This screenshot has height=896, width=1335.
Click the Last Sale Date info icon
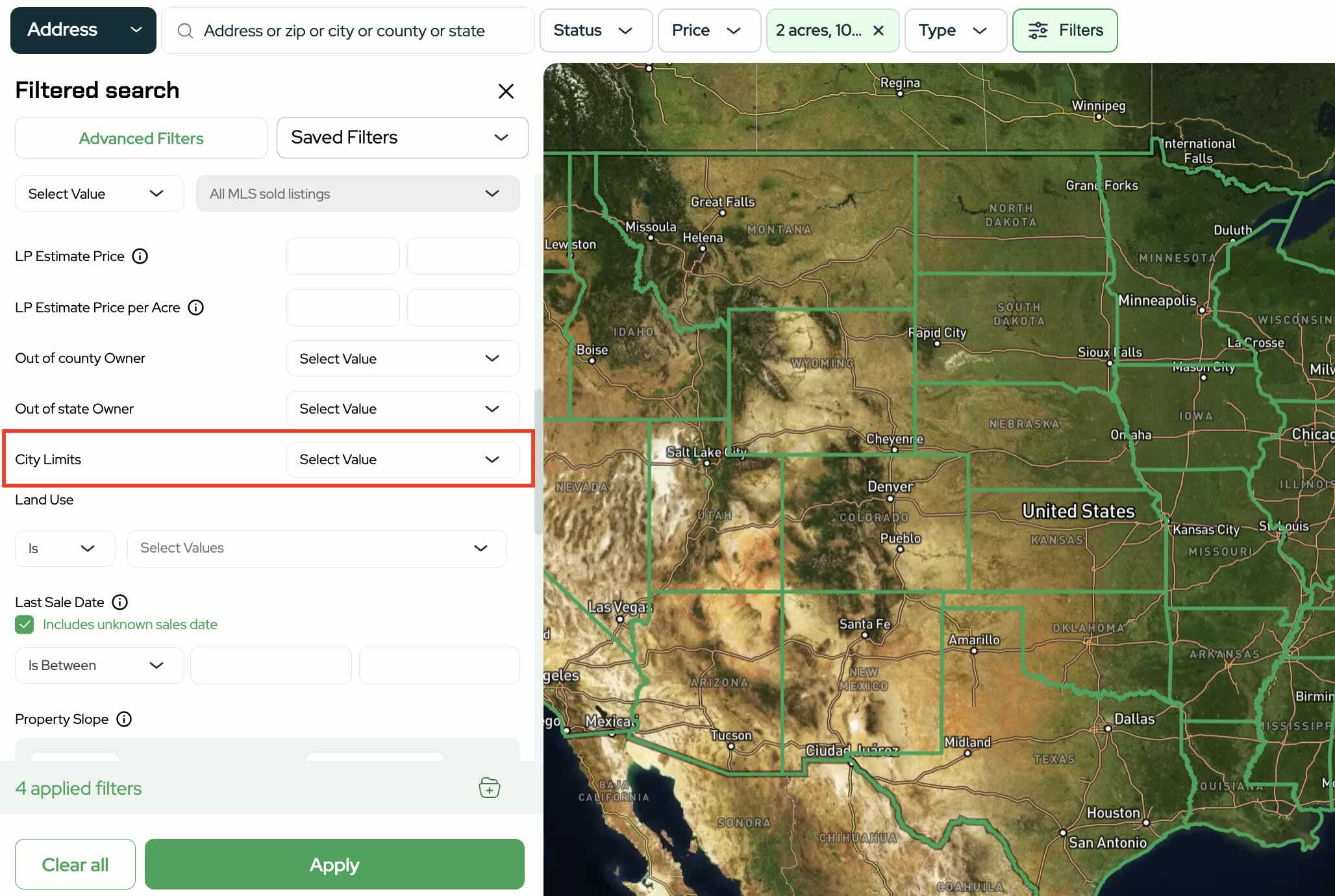pyautogui.click(x=119, y=602)
